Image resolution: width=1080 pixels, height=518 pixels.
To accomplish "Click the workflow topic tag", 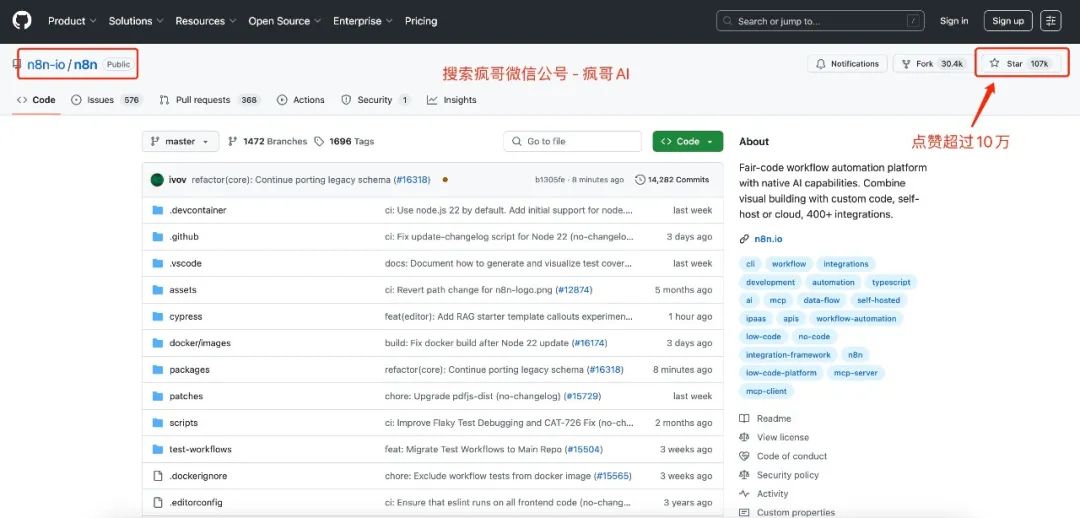I will (789, 264).
